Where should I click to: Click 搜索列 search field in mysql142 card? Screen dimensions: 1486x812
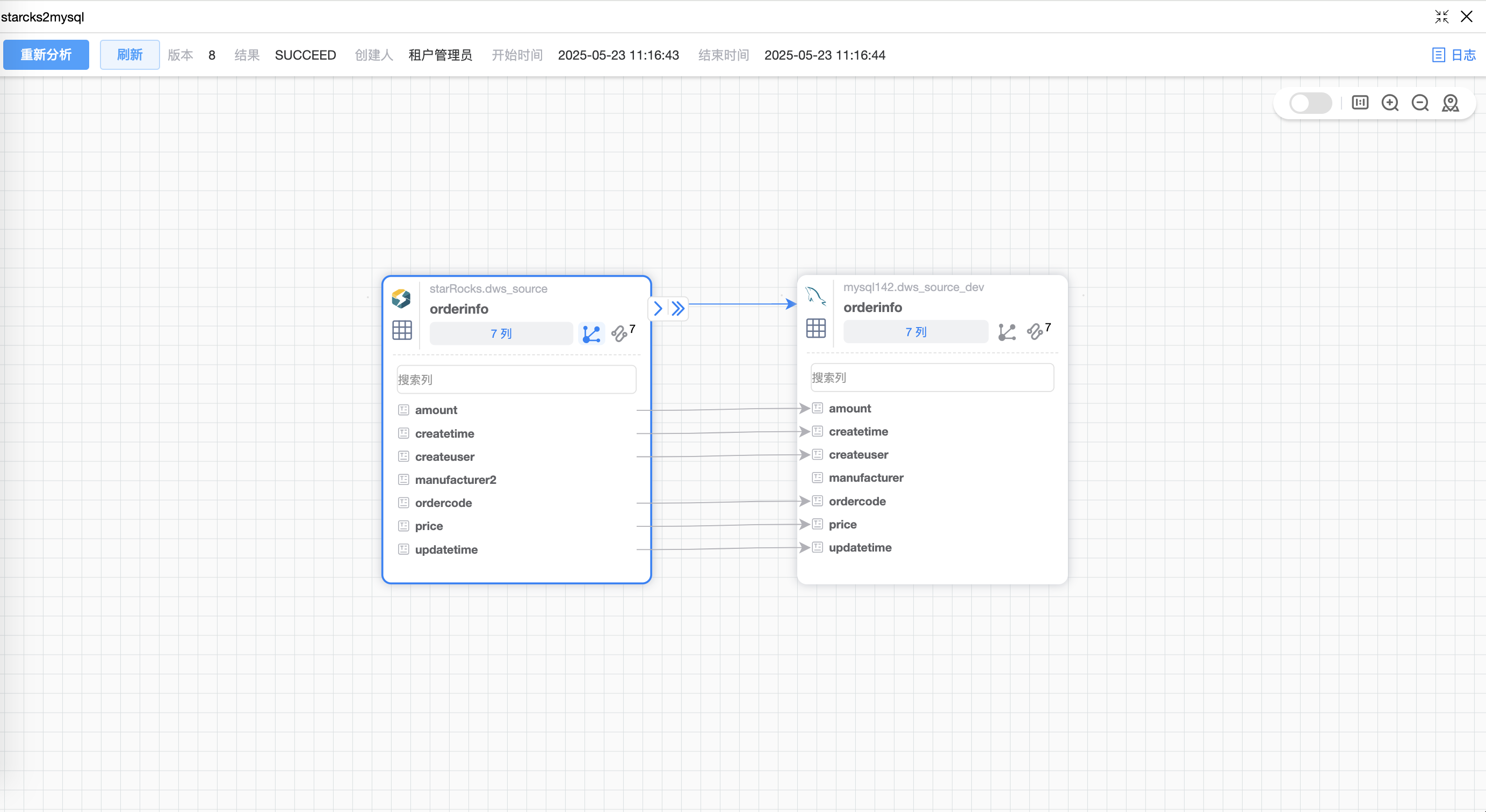(x=932, y=378)
